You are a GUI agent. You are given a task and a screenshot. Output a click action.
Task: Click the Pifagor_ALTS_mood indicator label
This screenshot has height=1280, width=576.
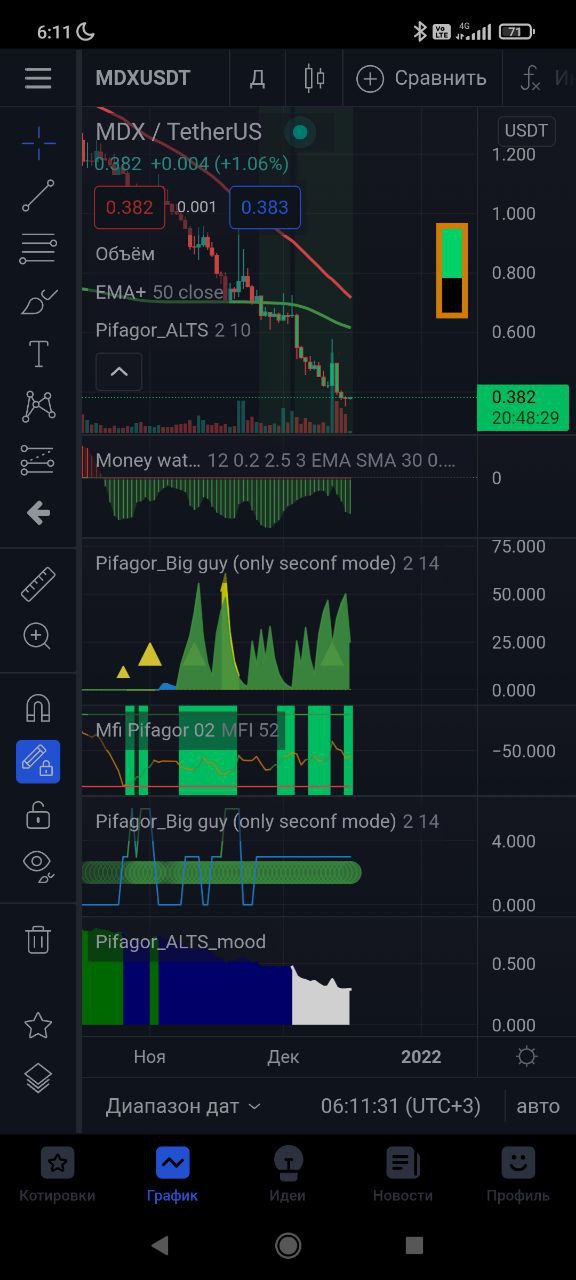pyautogui.click(x=181, y=942)
